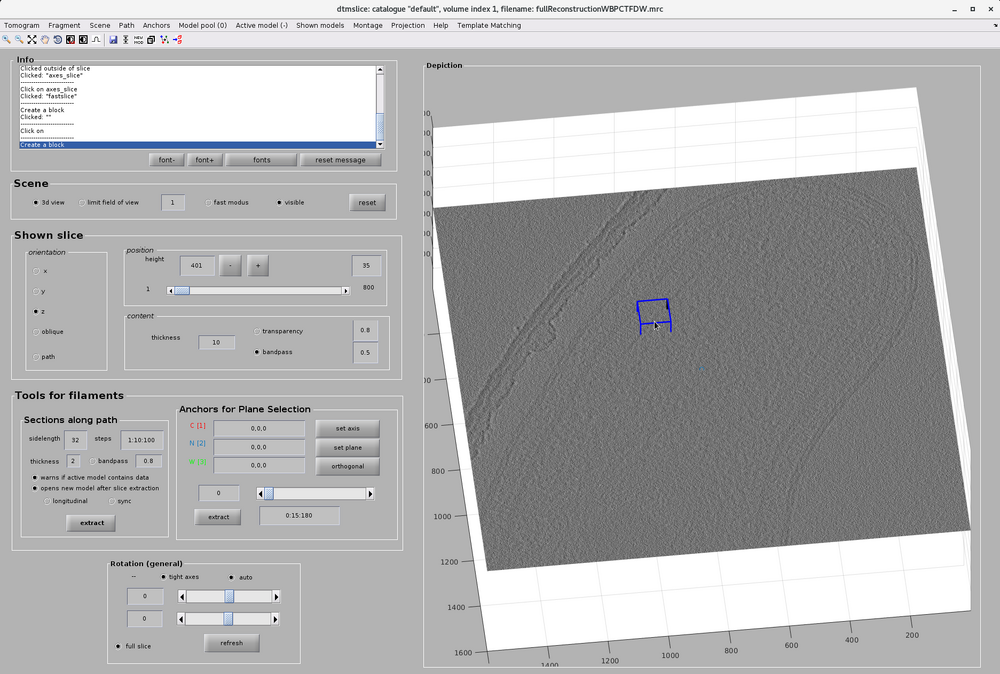
Task: Click the save tomogram floppy disk icon
Action: [113, 40]
